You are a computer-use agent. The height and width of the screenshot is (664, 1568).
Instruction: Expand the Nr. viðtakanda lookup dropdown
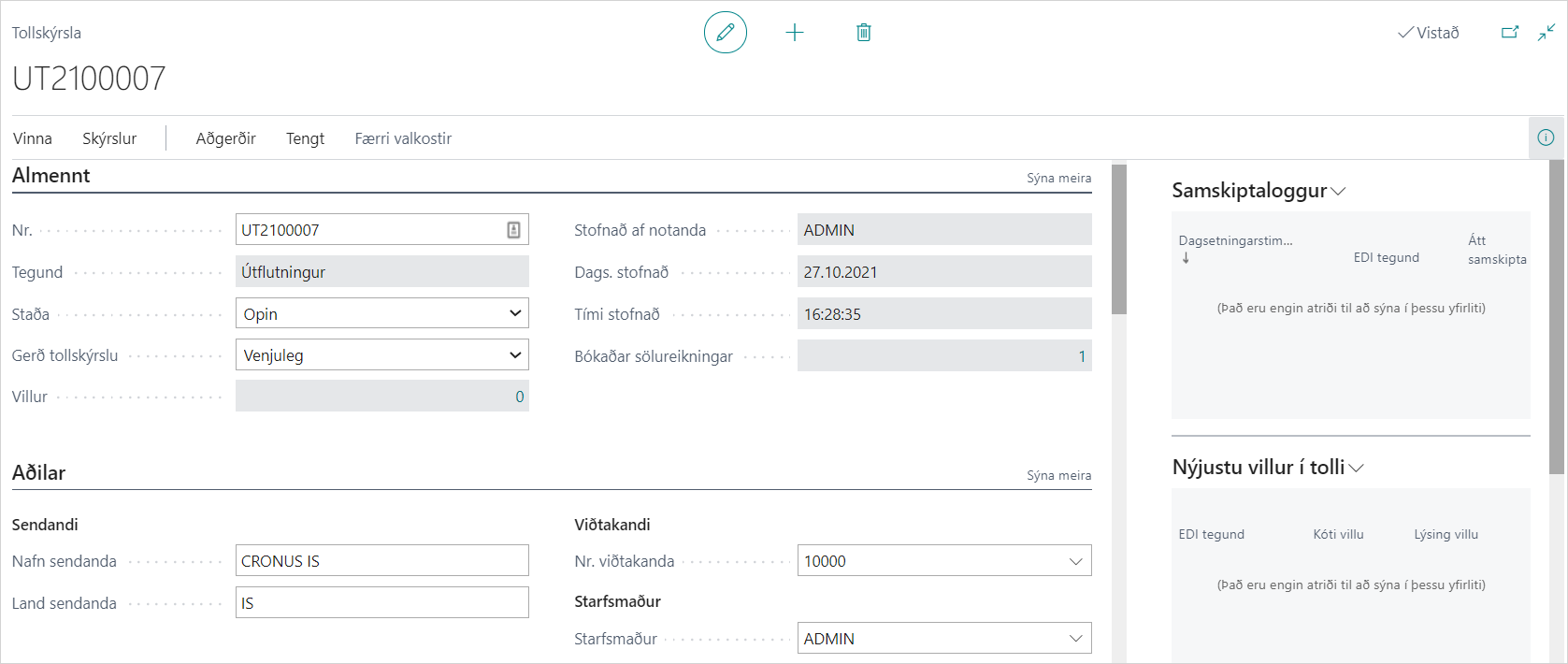[x=1075, y=561]
